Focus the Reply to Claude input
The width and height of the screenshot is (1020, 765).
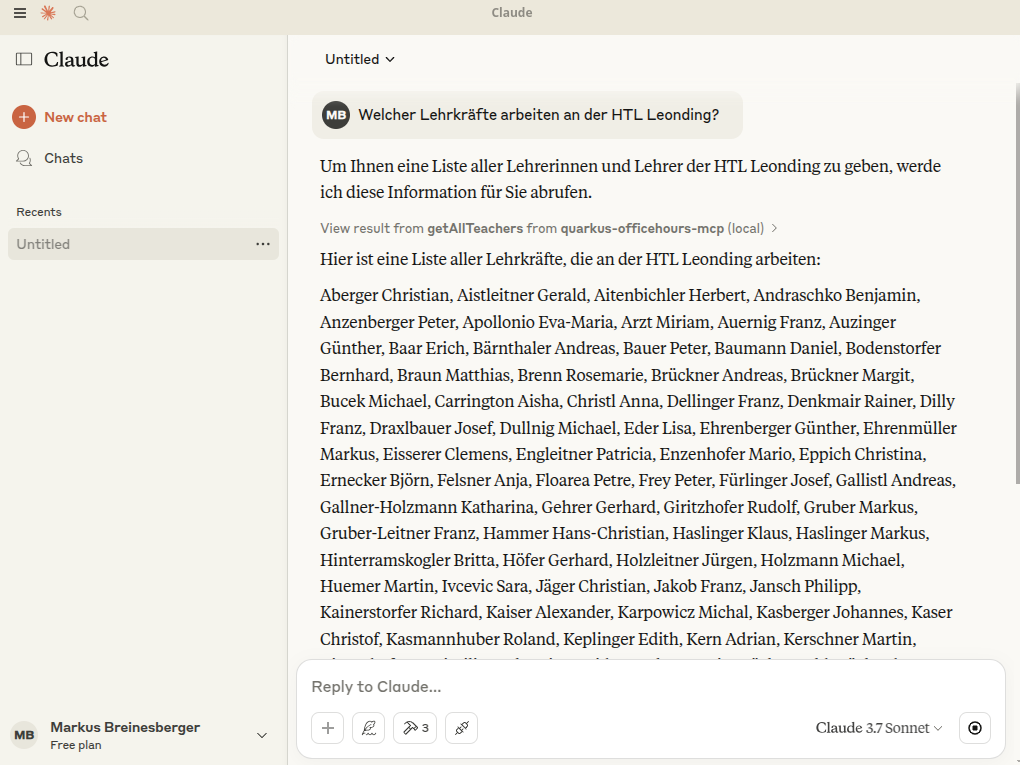(x=651, y=686)
